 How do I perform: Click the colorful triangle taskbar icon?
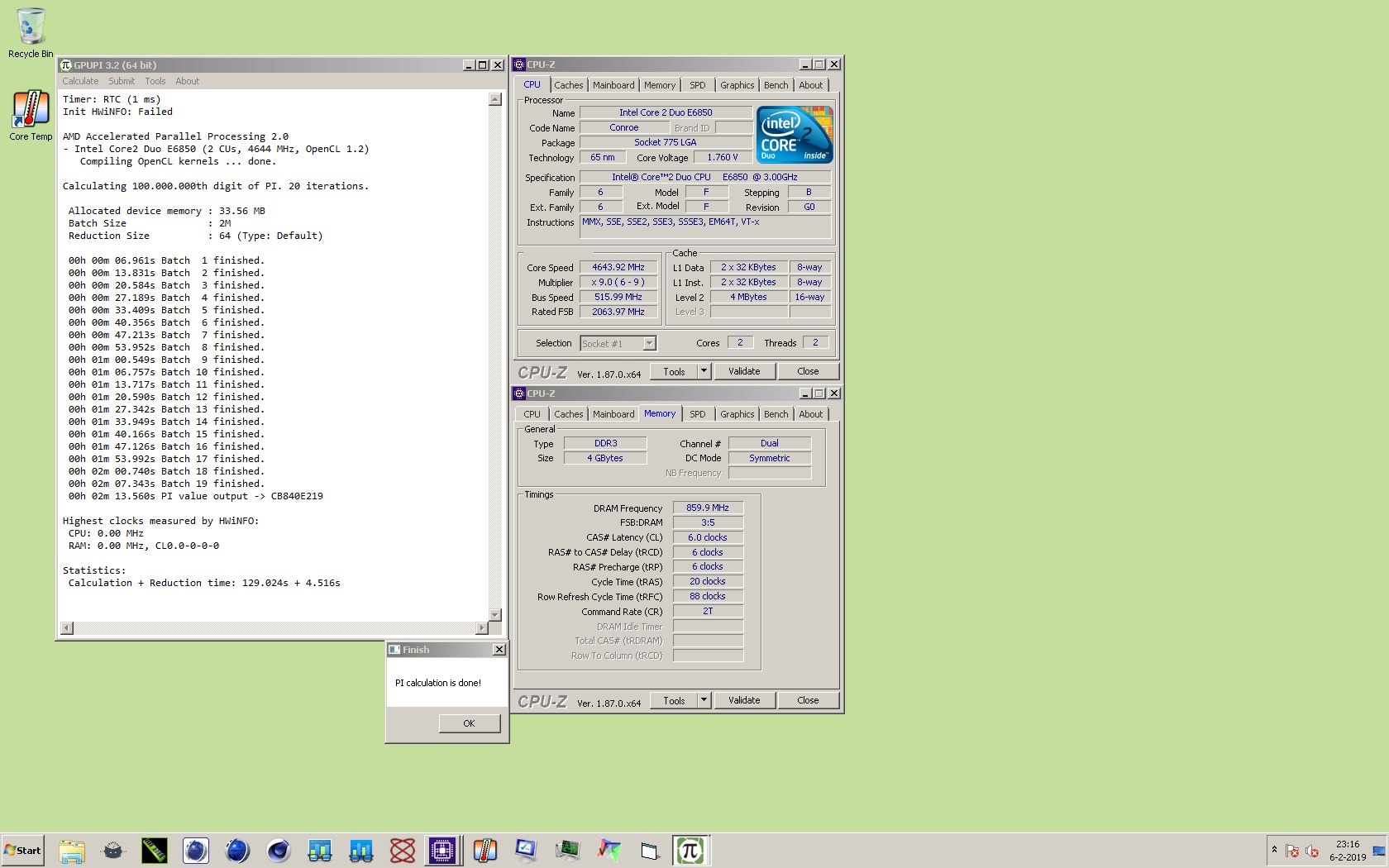609,850
